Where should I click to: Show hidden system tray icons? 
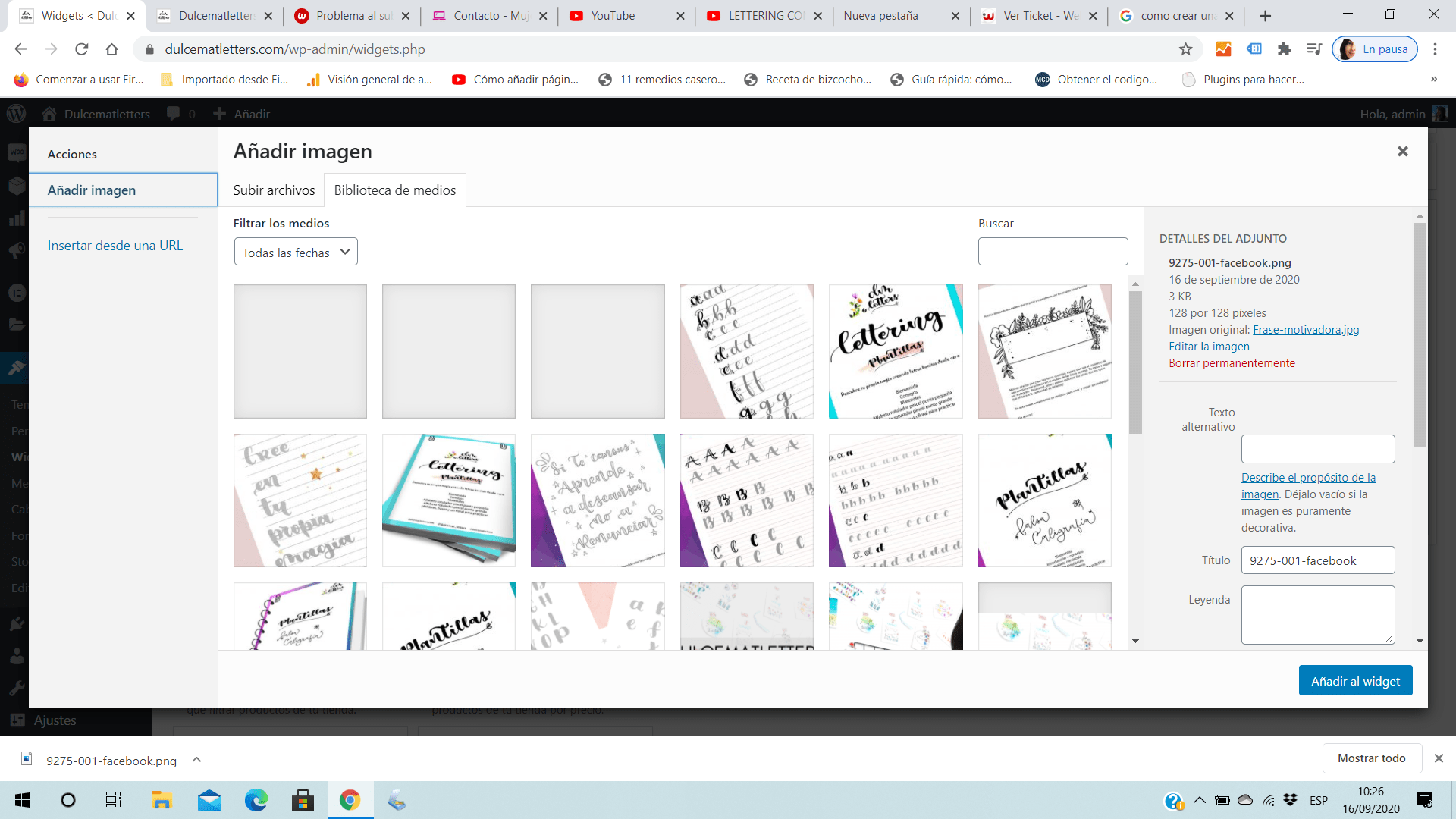pyautogui.click(x=1199, y=800)
